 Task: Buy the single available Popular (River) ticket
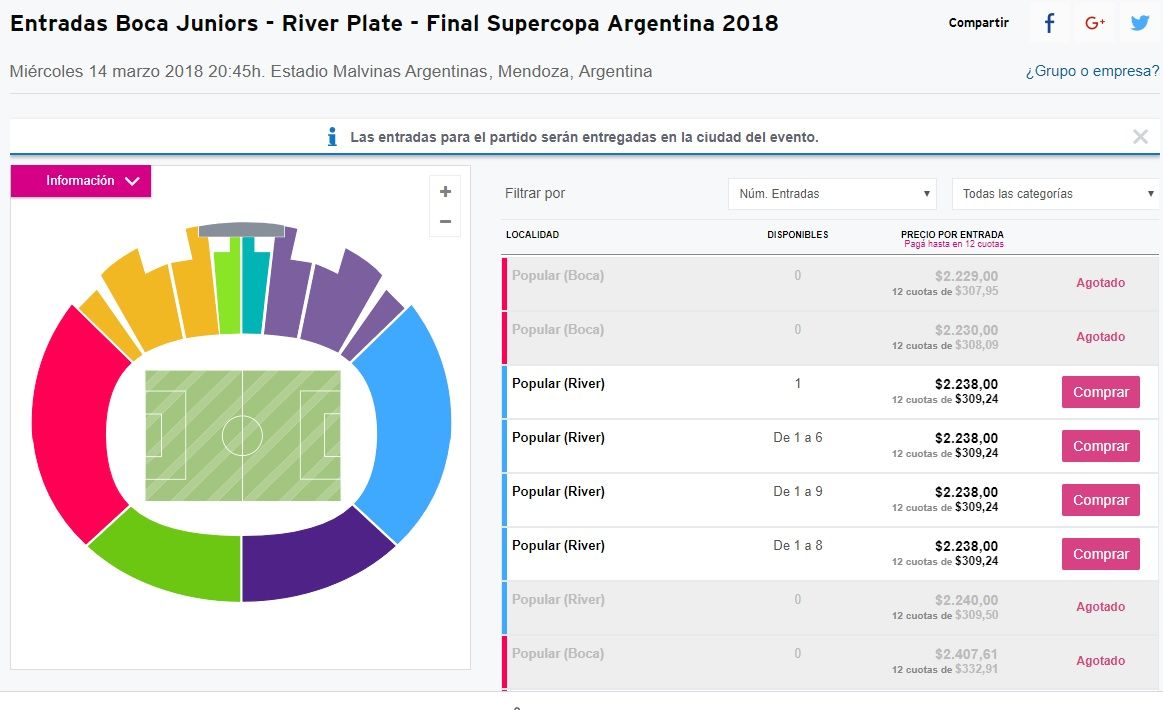pos(1100,392)
